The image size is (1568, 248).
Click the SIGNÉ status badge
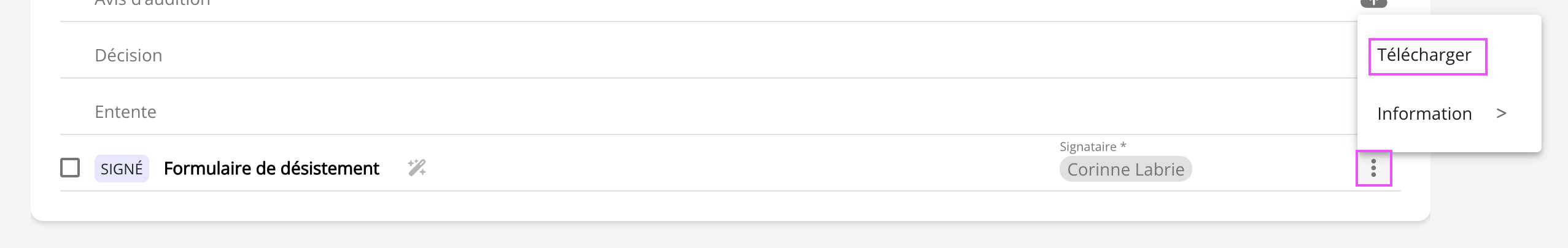click(x=122, y=169)
